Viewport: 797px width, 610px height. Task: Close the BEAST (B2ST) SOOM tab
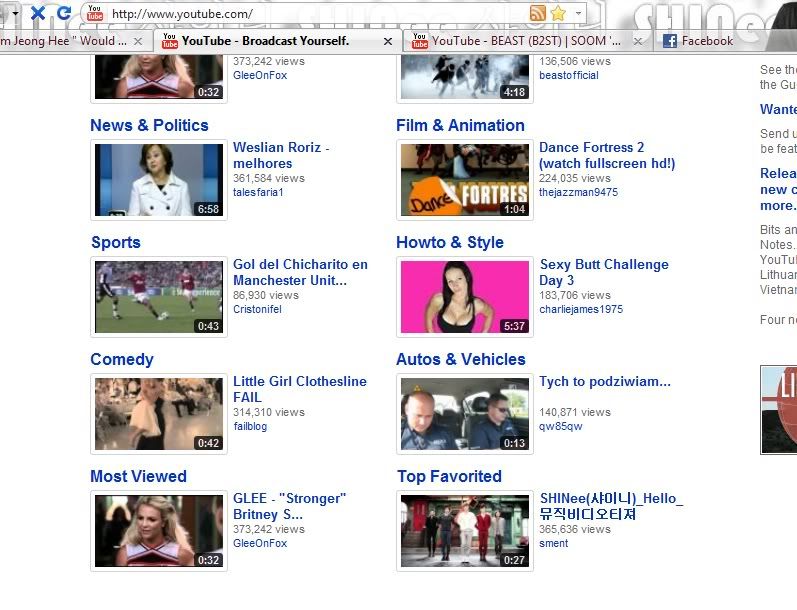[x=638, y=42]
